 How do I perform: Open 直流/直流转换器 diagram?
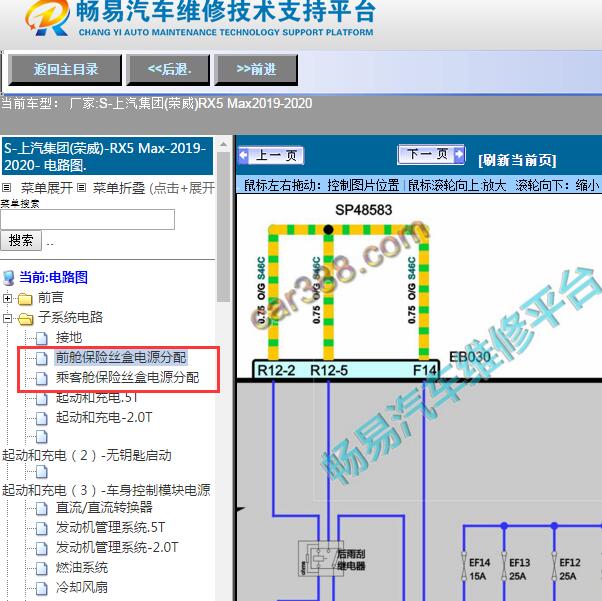[104, 507]
